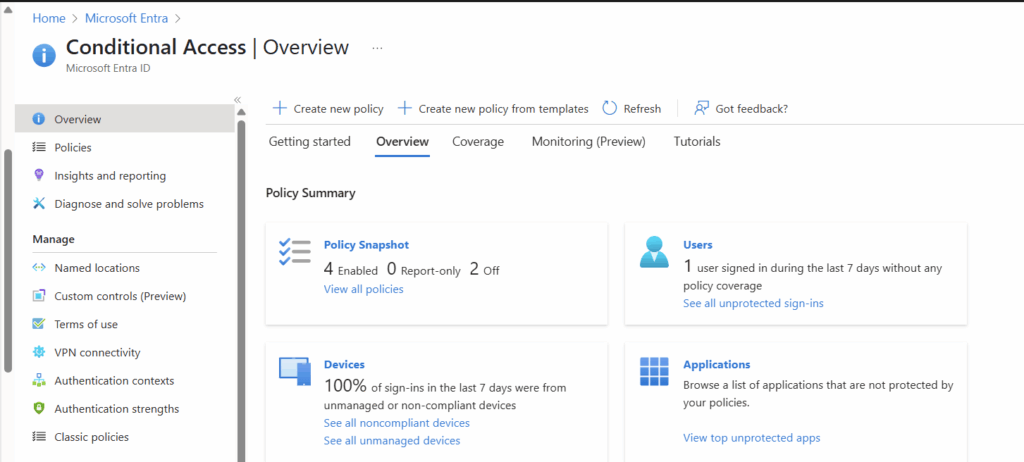Click the '2 Off' policy count
1024x462 pixels.
[x=485, y=269]
